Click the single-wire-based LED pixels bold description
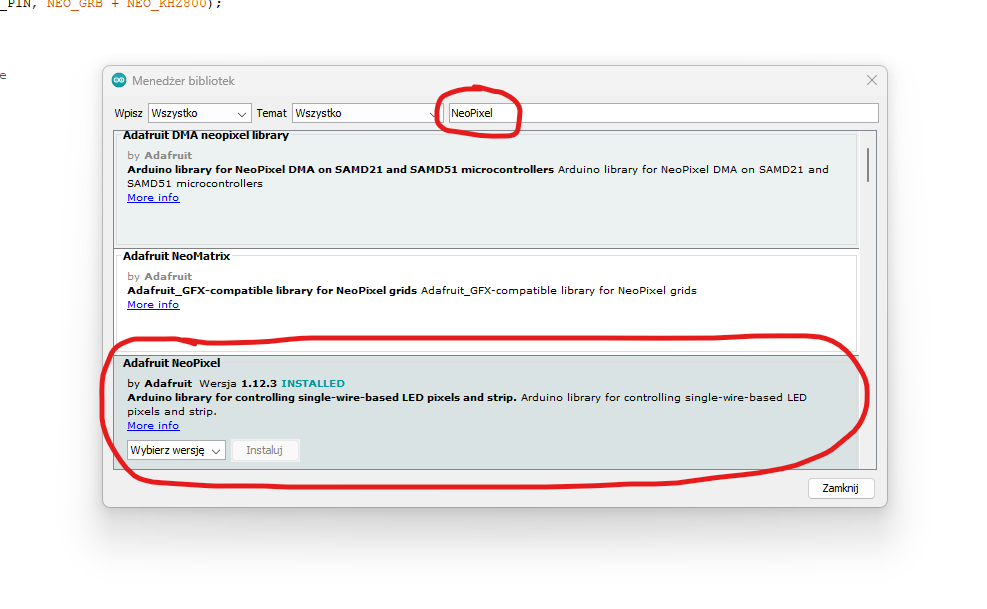The width and height of the screenshot is (987, 609). click(322, 397)
